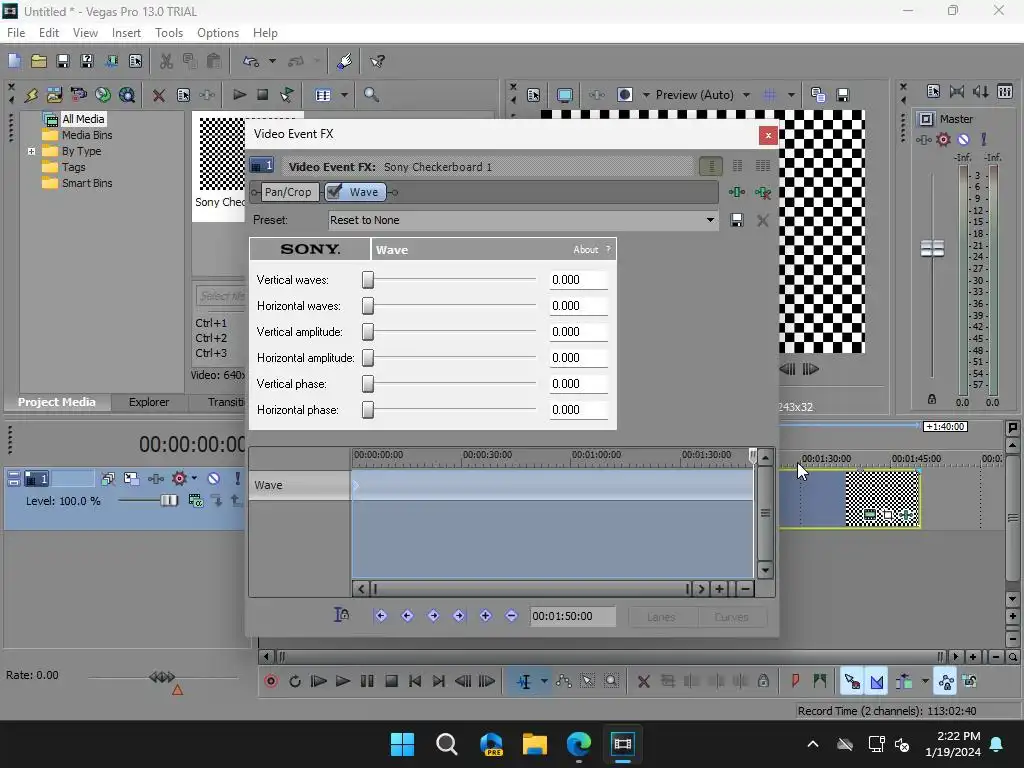Image resolution: width=1024 pixels, height=768 pixels.
Task: Open the edit tool dropdown arrow in transport
Action: pos(544,681)
